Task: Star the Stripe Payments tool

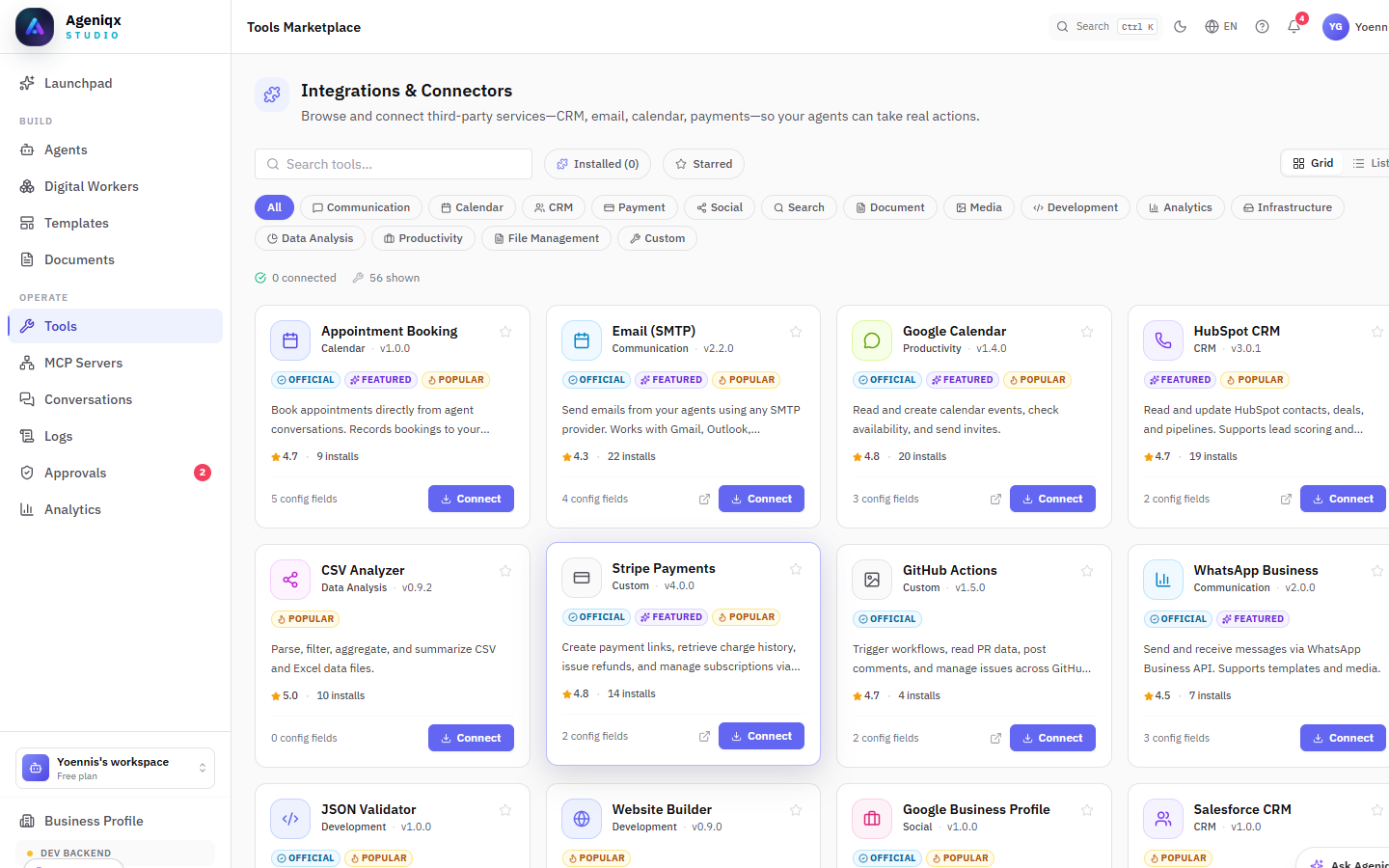Action: [796, 569]
